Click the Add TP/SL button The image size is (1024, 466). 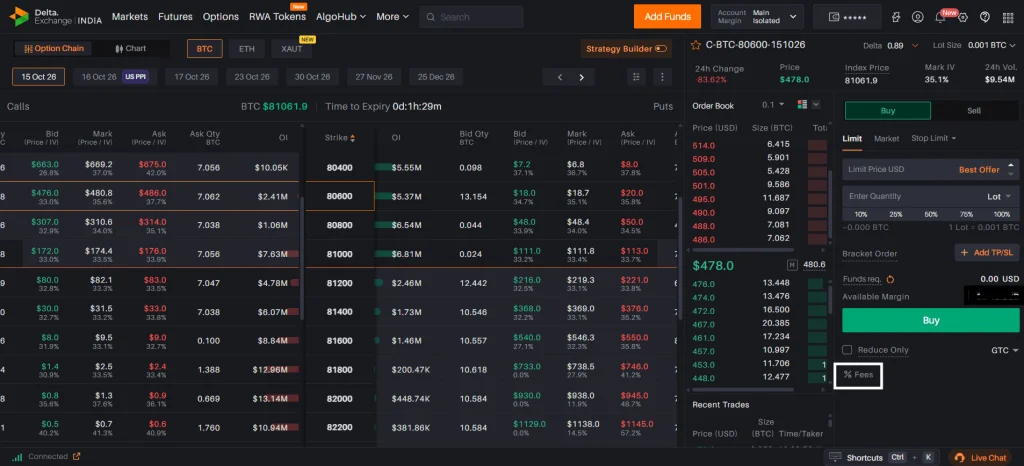coord(987,253)
